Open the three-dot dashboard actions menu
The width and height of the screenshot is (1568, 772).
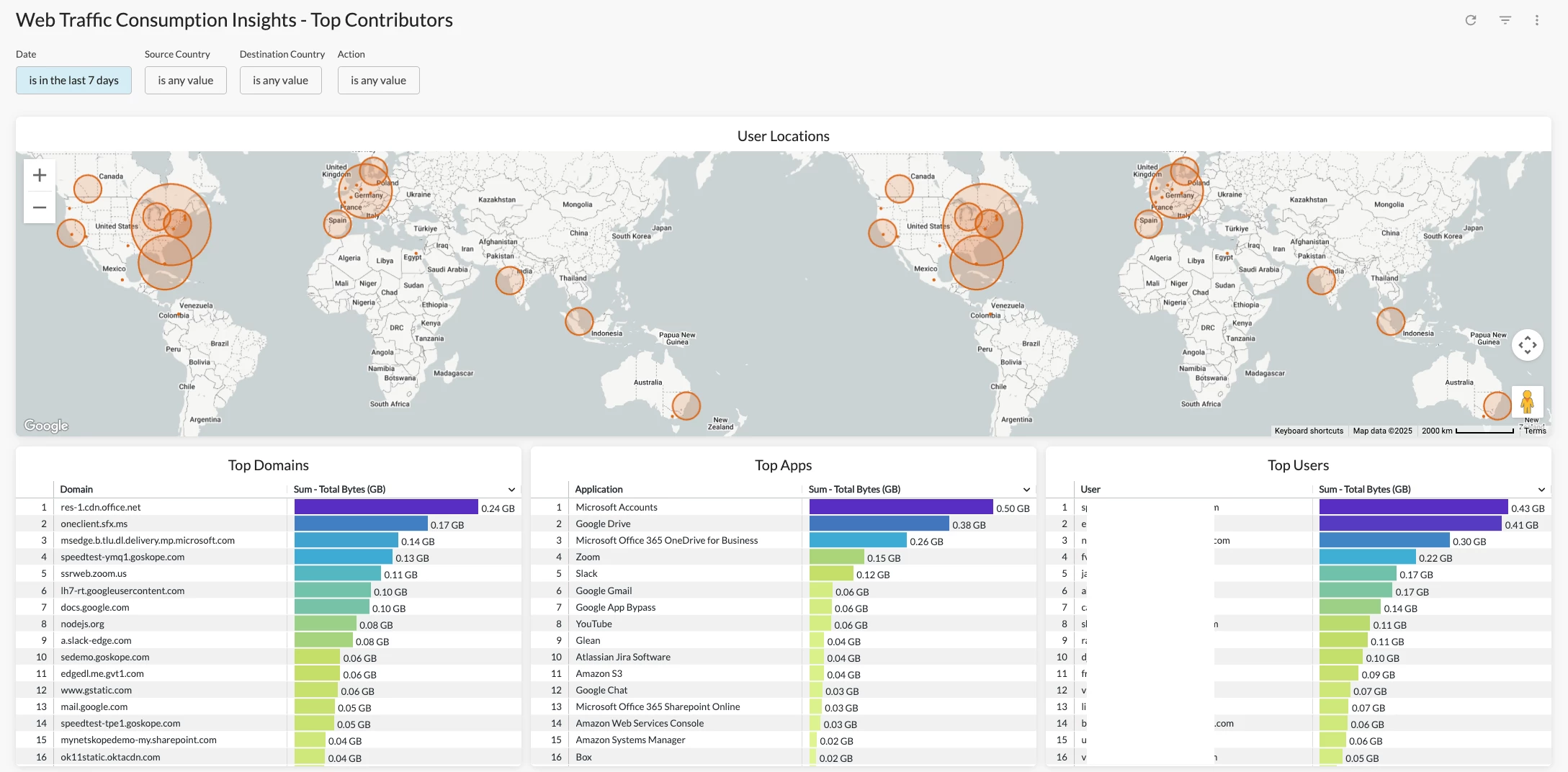[x=1537, y=20]
